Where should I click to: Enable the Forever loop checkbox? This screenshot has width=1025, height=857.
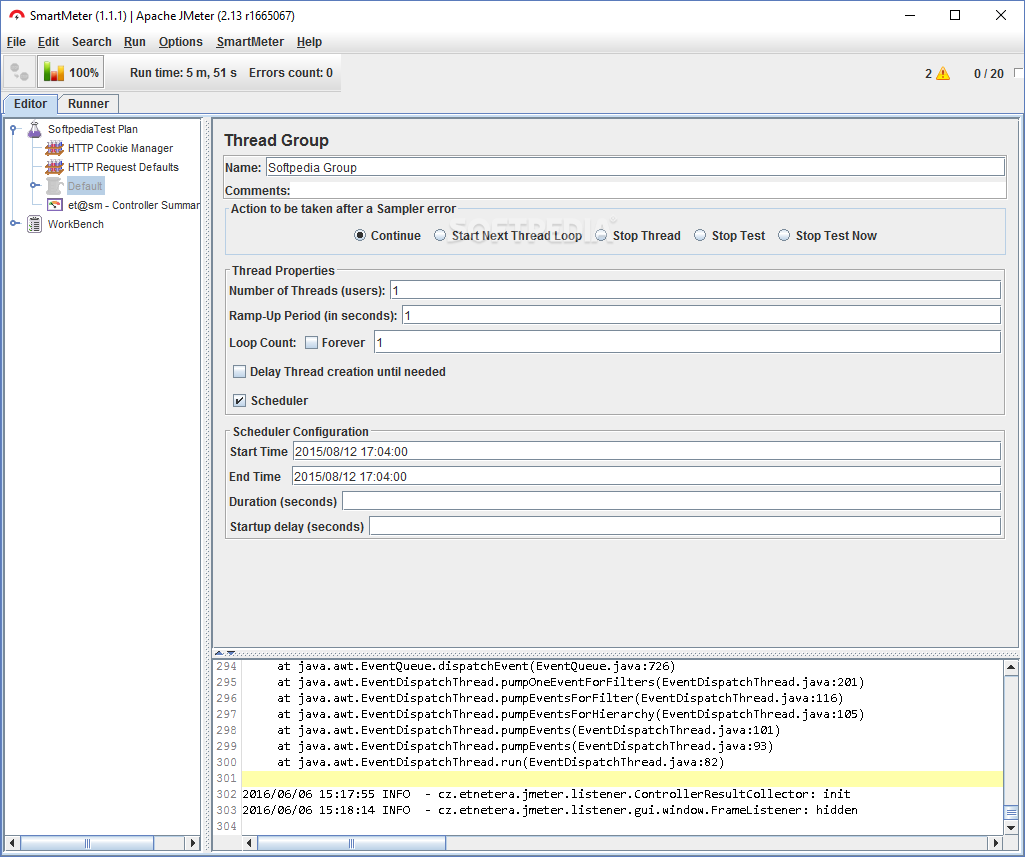(312, 343)
